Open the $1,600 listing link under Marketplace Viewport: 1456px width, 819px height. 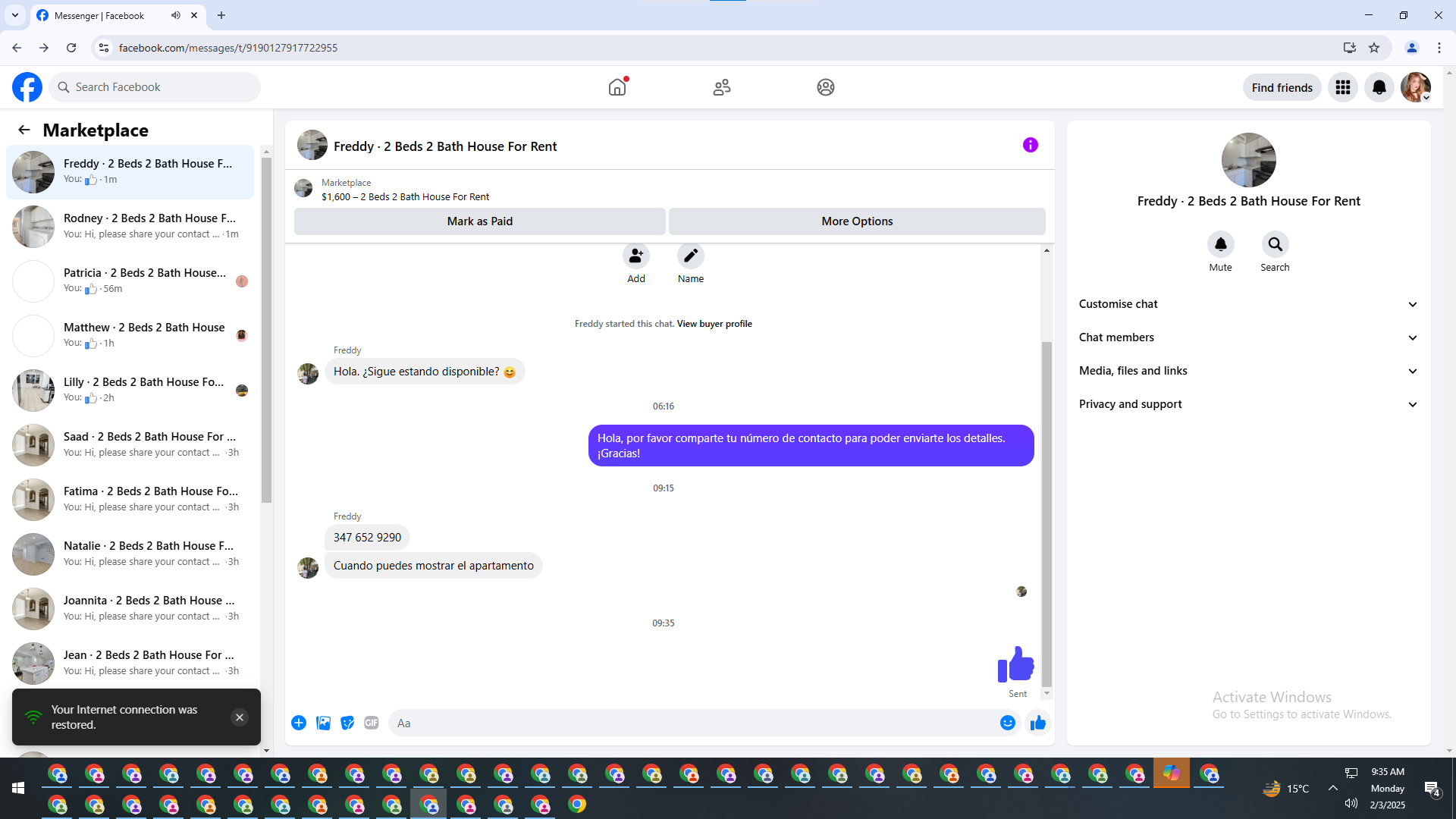click(x=405, y=197)
